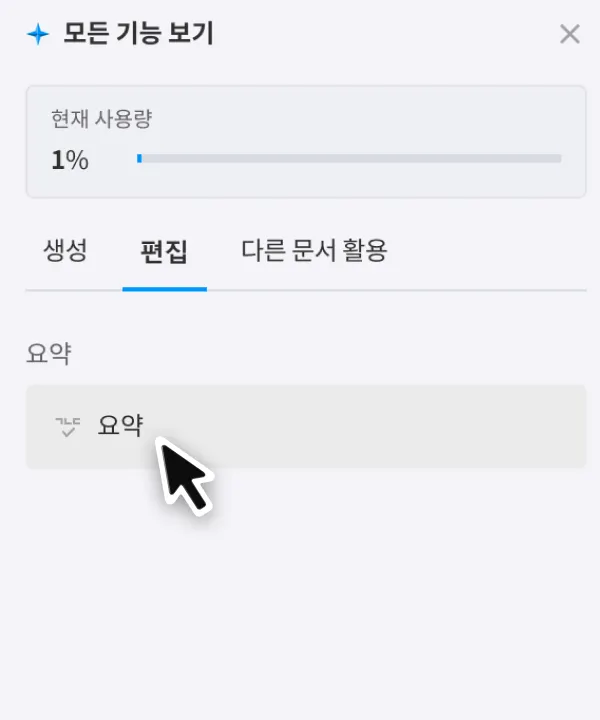This screenshot has height=720, width=600.
Task: Click the percent sign next to 1
Action: (x=78, y=160)
